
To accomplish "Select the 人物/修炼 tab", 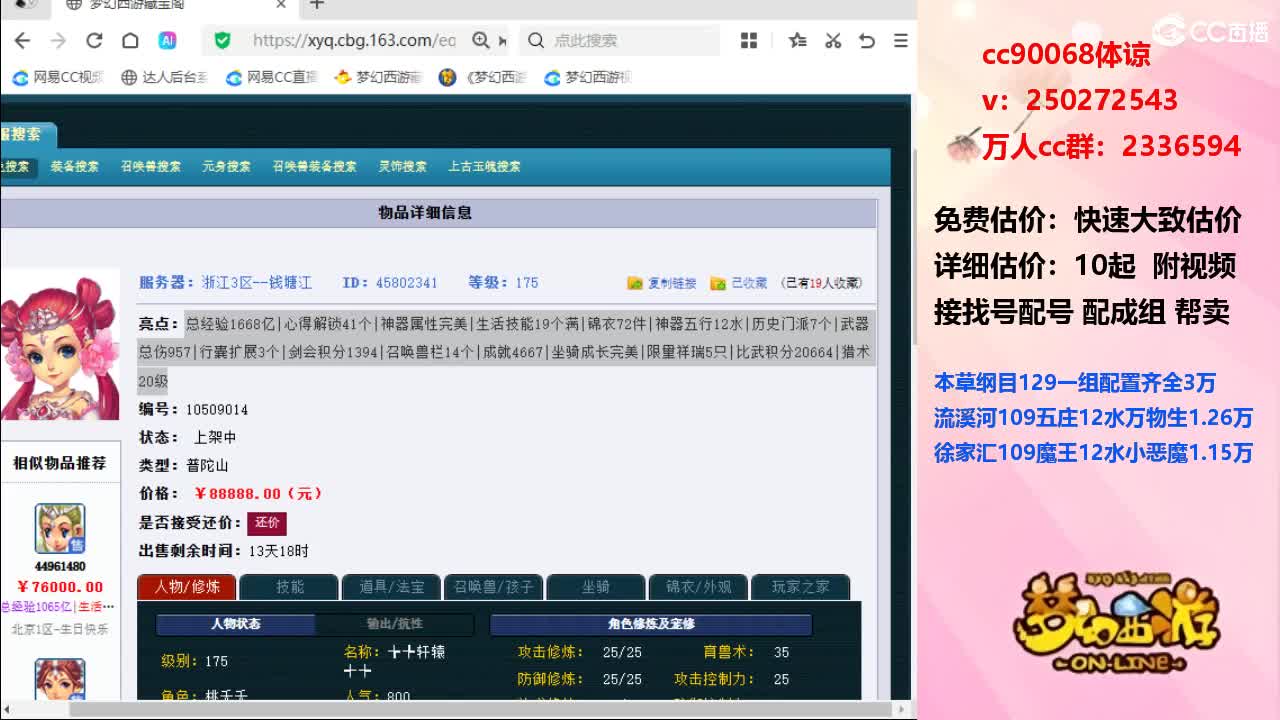I will click(x=186, y=587).
